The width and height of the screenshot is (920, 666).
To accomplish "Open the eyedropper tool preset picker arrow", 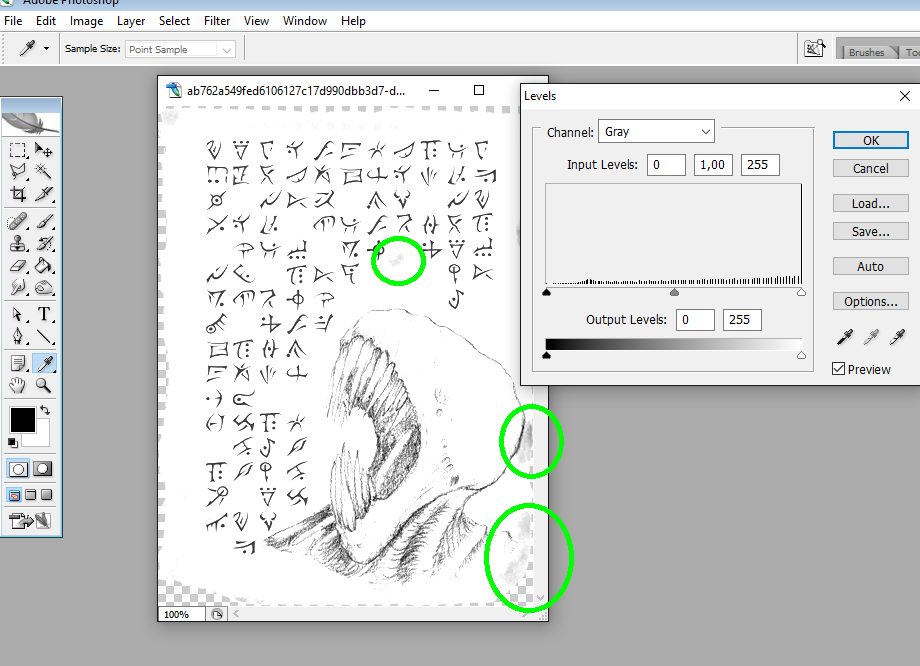I will coord(46,49).
